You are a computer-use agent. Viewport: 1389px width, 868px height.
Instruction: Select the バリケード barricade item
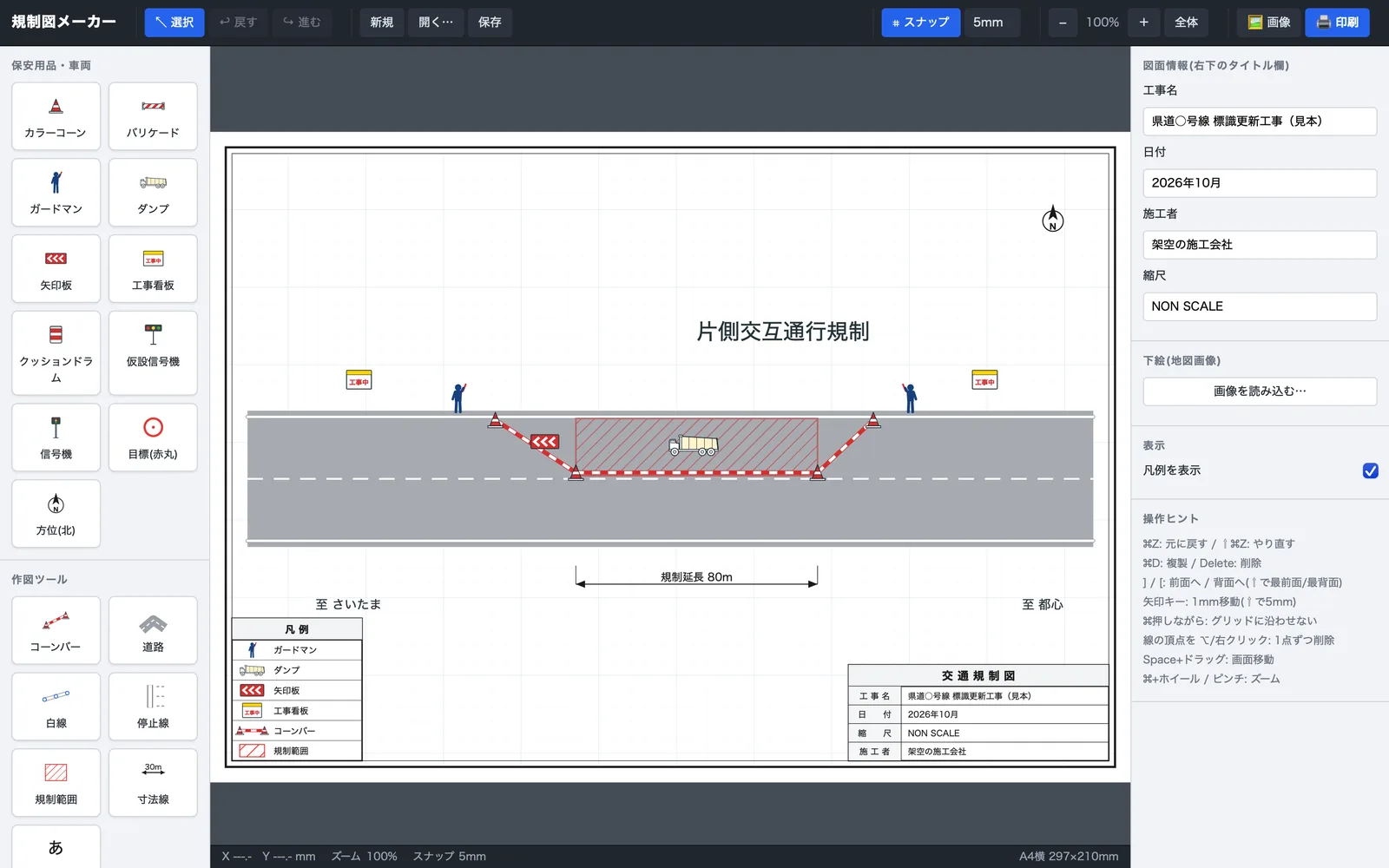click(x=153, y=116)
